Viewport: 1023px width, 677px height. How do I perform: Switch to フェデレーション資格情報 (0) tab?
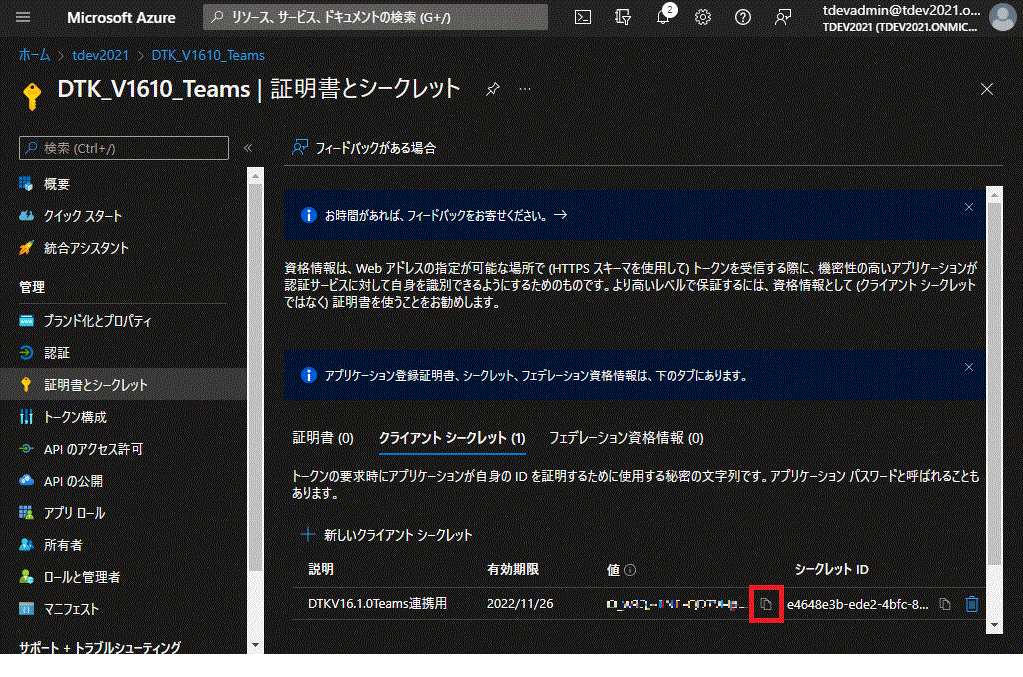pos(626,438)
